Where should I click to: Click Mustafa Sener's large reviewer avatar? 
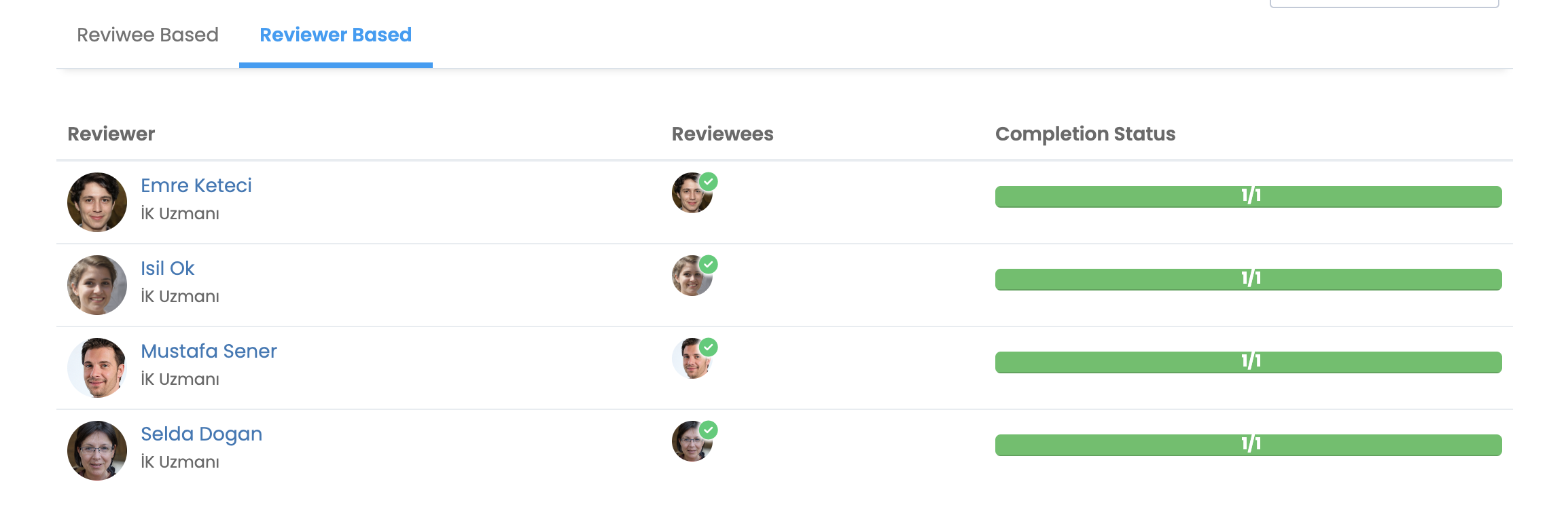coord(97,368)
